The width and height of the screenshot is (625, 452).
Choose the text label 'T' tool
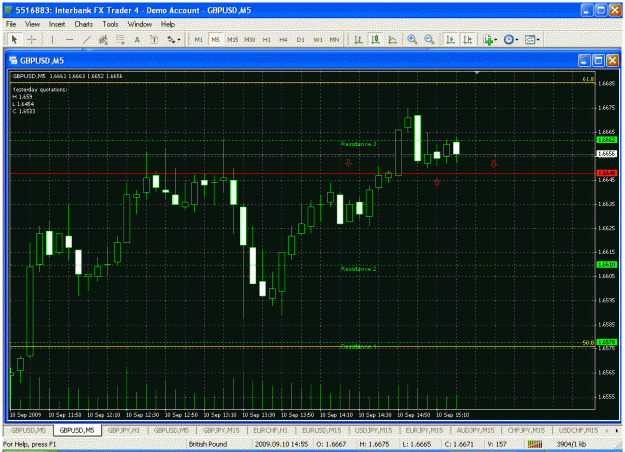pos(154,39)
